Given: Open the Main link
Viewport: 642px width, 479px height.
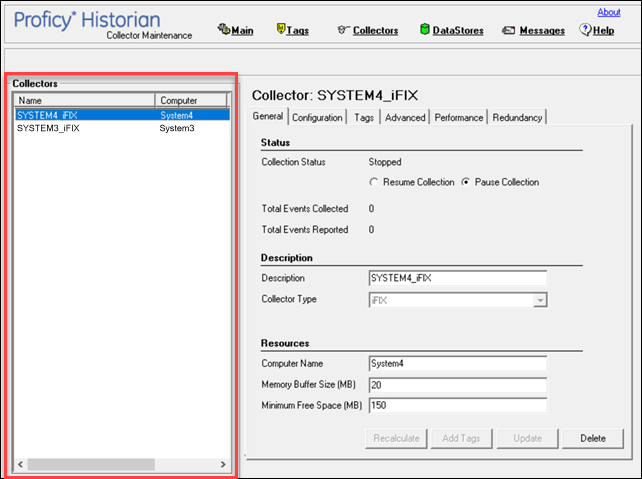Looking at the screenshot, I should pyautogui.click(x=242, y=31).
